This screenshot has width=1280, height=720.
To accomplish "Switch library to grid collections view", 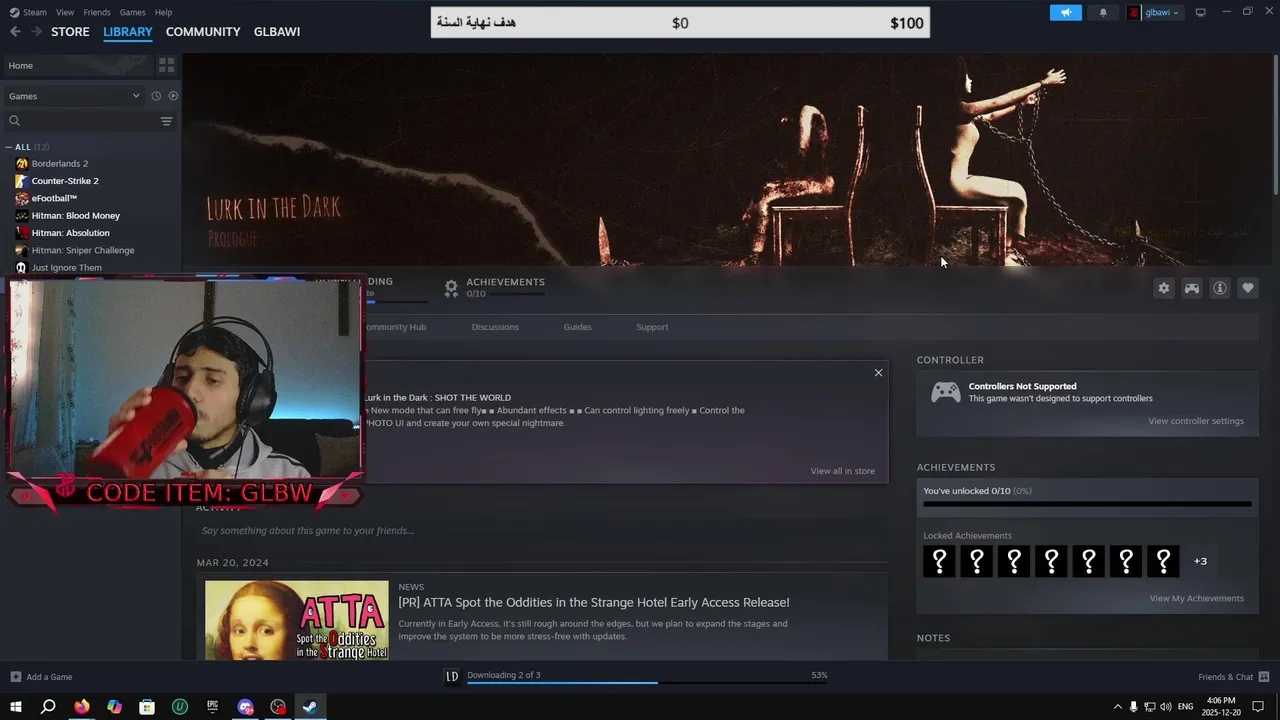I will point(166,65).
